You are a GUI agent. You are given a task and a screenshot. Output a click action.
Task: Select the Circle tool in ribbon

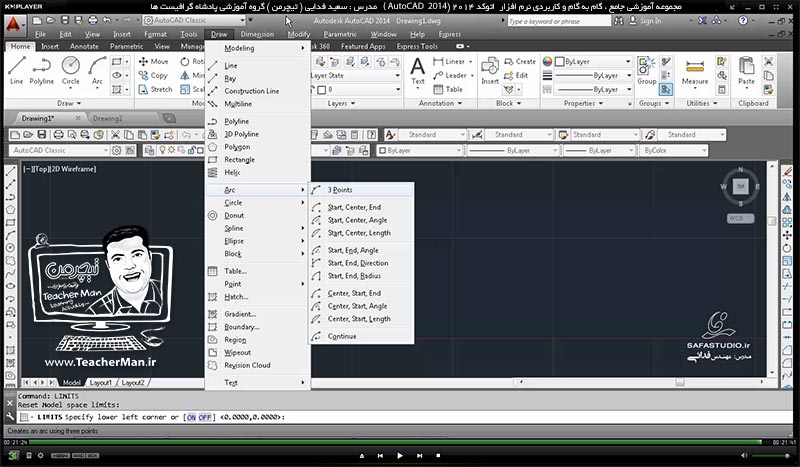point(70,70)
